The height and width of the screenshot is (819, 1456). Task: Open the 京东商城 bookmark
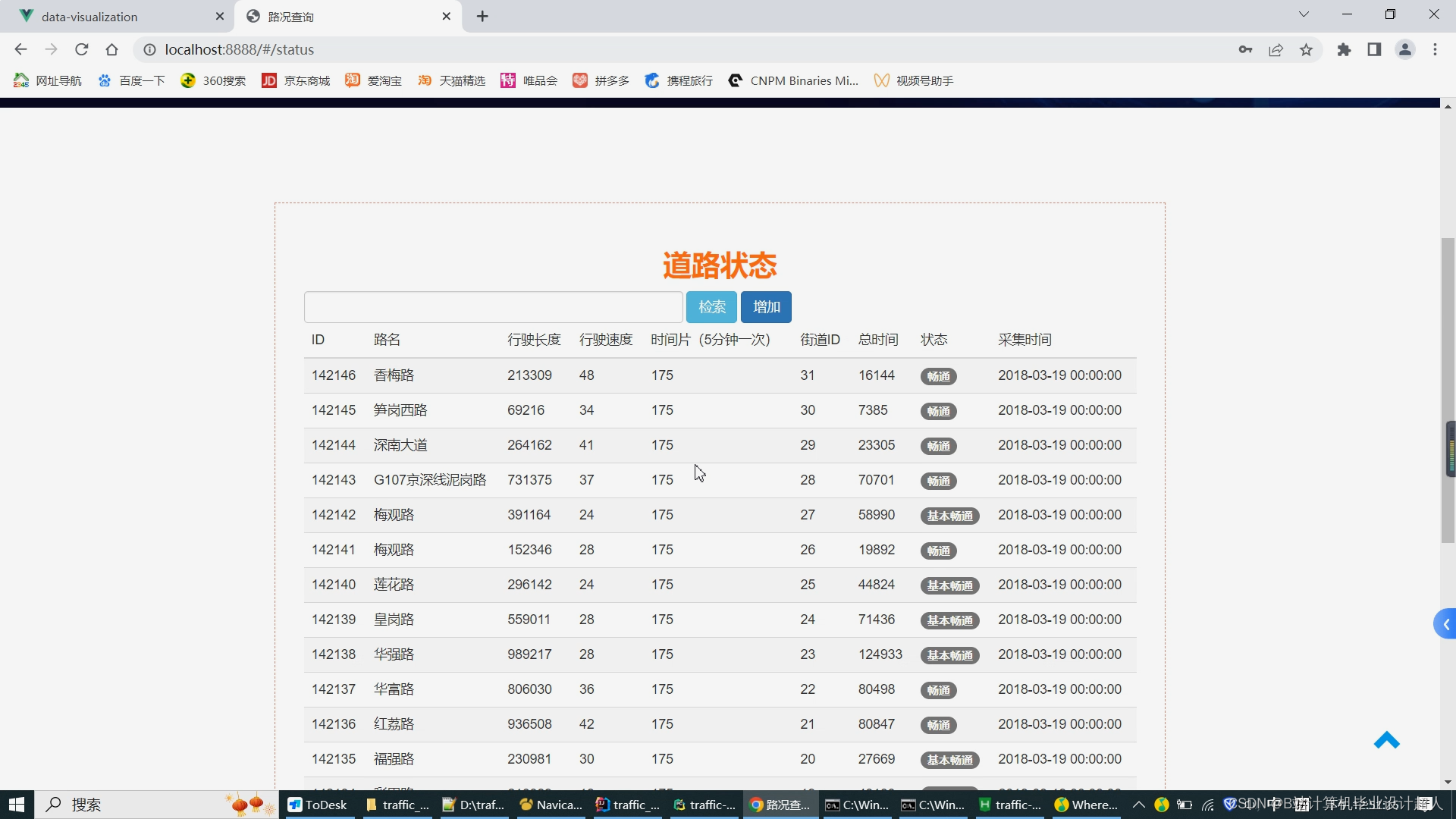coord(297,80)
